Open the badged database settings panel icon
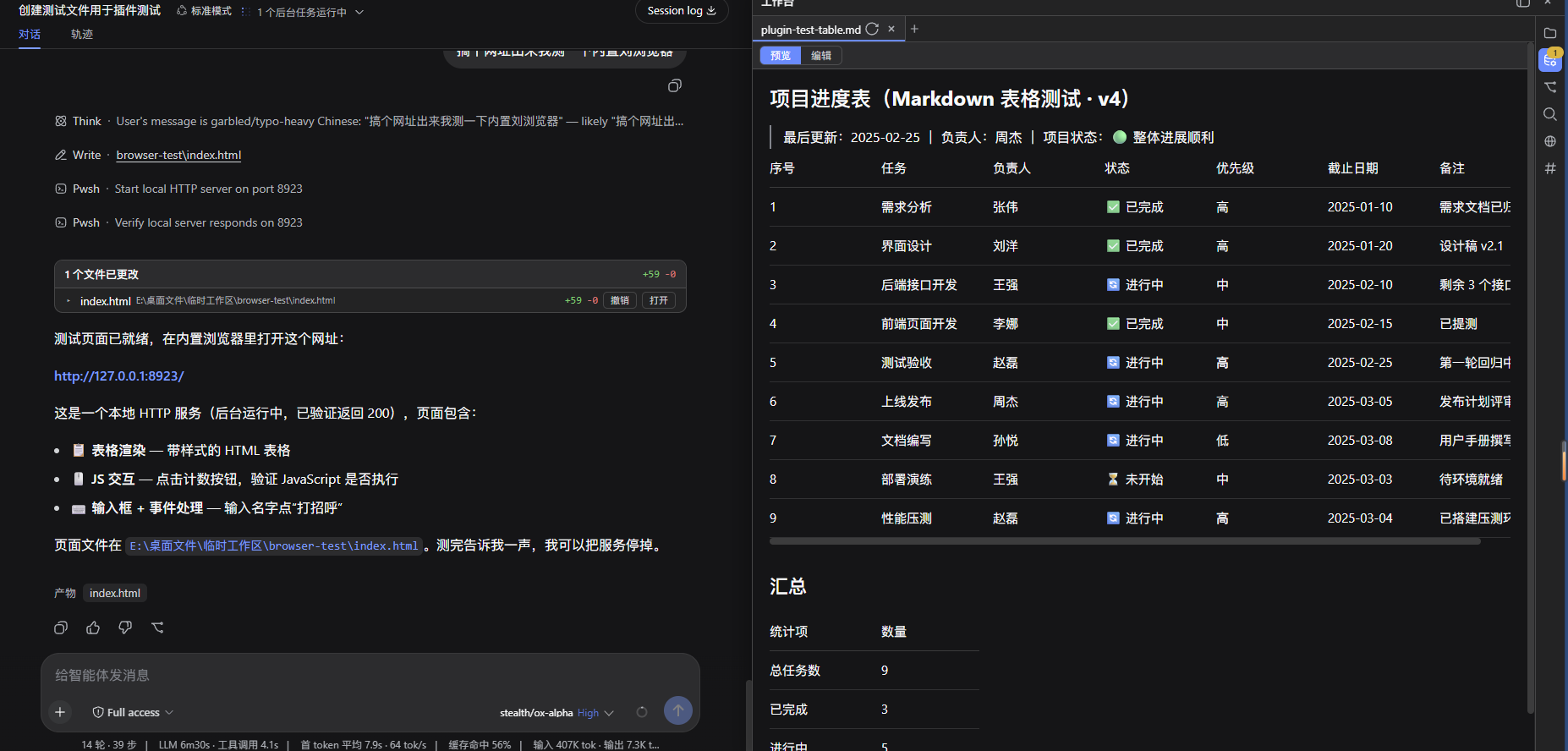1568x751 pixels. 1549,60
